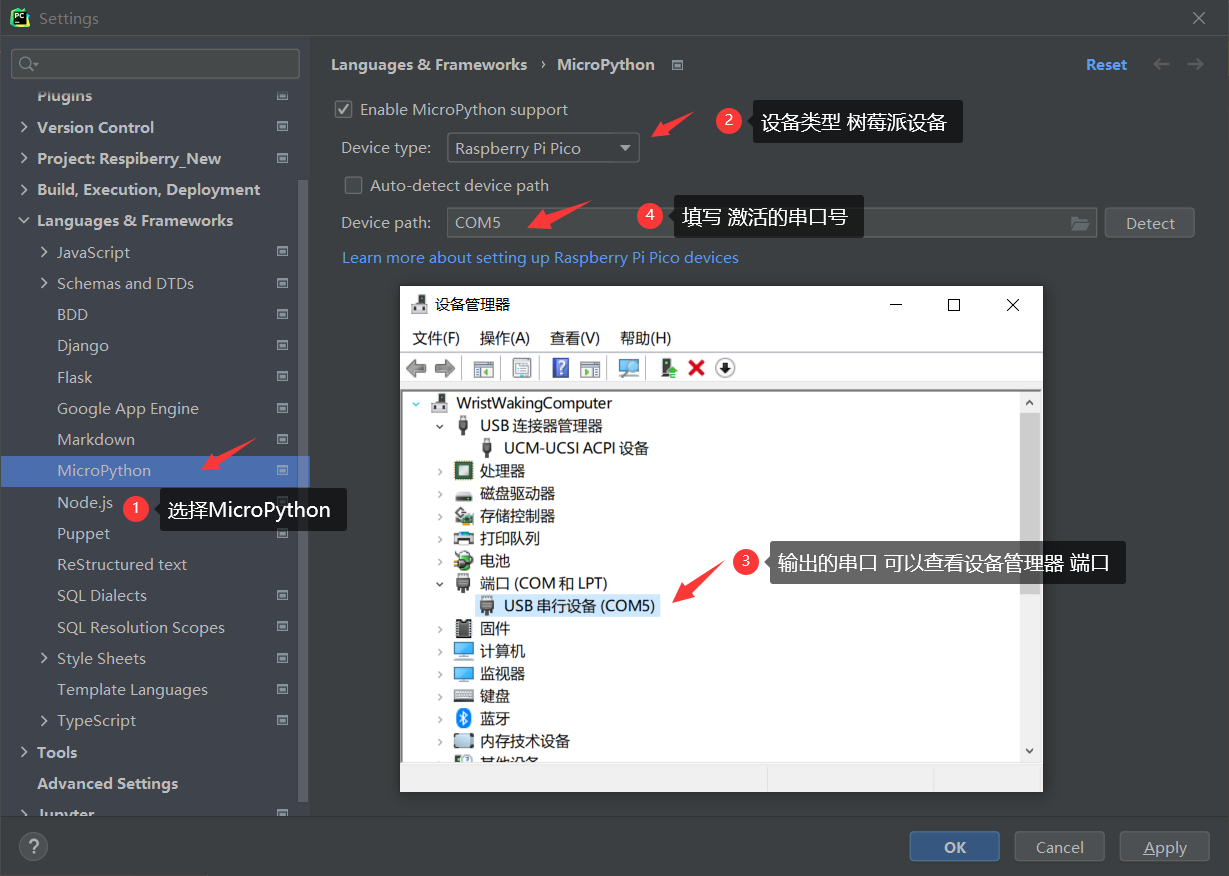The height and width of the screenshot is (876, 1229).
Task: Click the processor chip icon beside 处理器
Action: coord(463,470)
